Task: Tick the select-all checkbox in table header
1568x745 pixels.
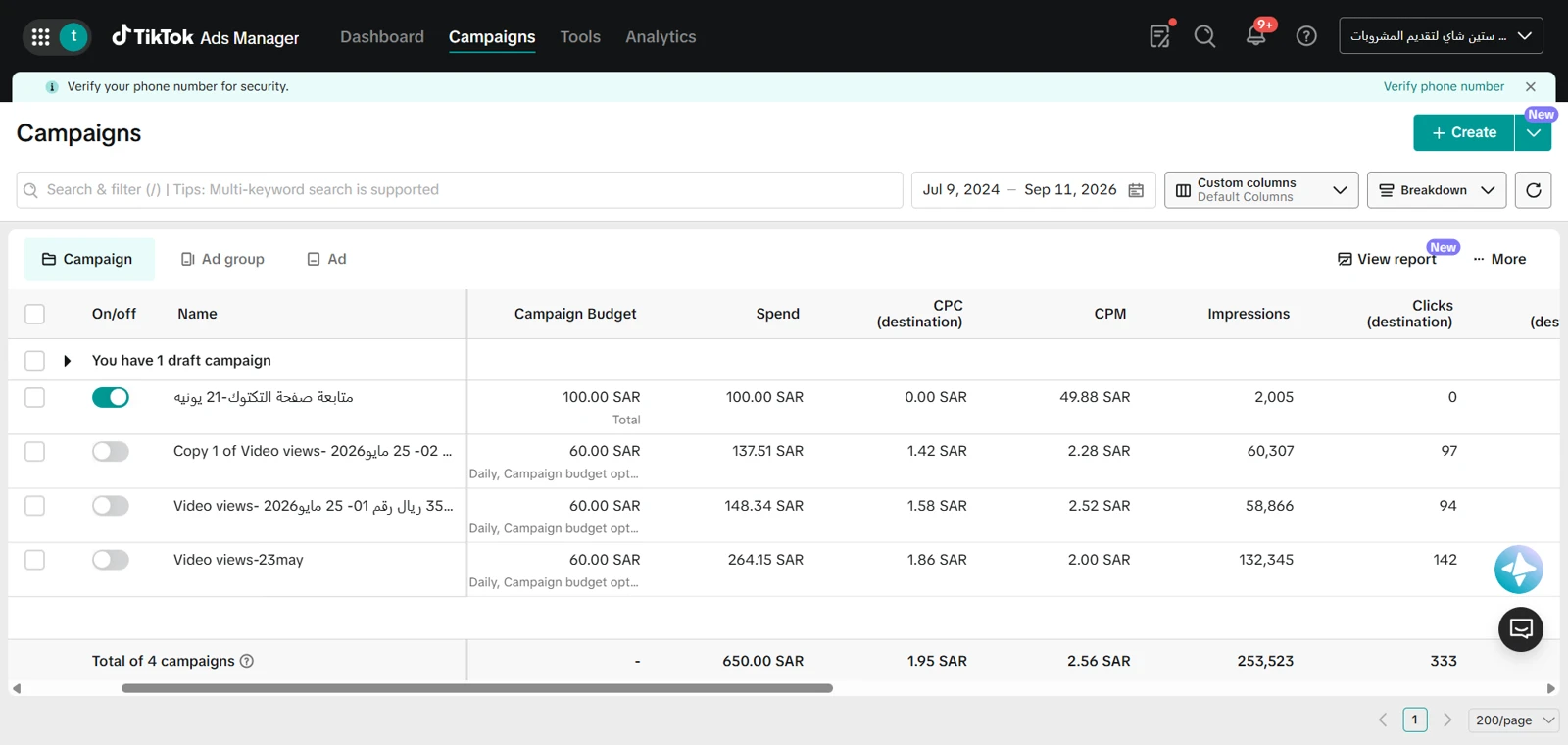Action: [34, 314]
